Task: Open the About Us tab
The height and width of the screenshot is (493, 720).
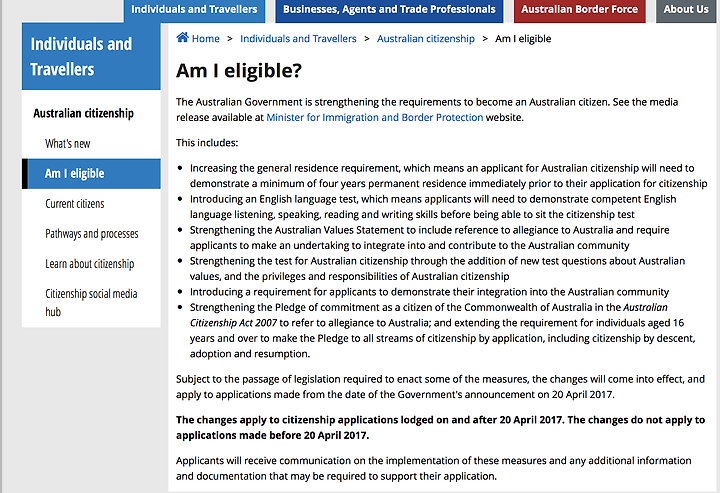Action: pyautogui.click(x=686, y=10)
